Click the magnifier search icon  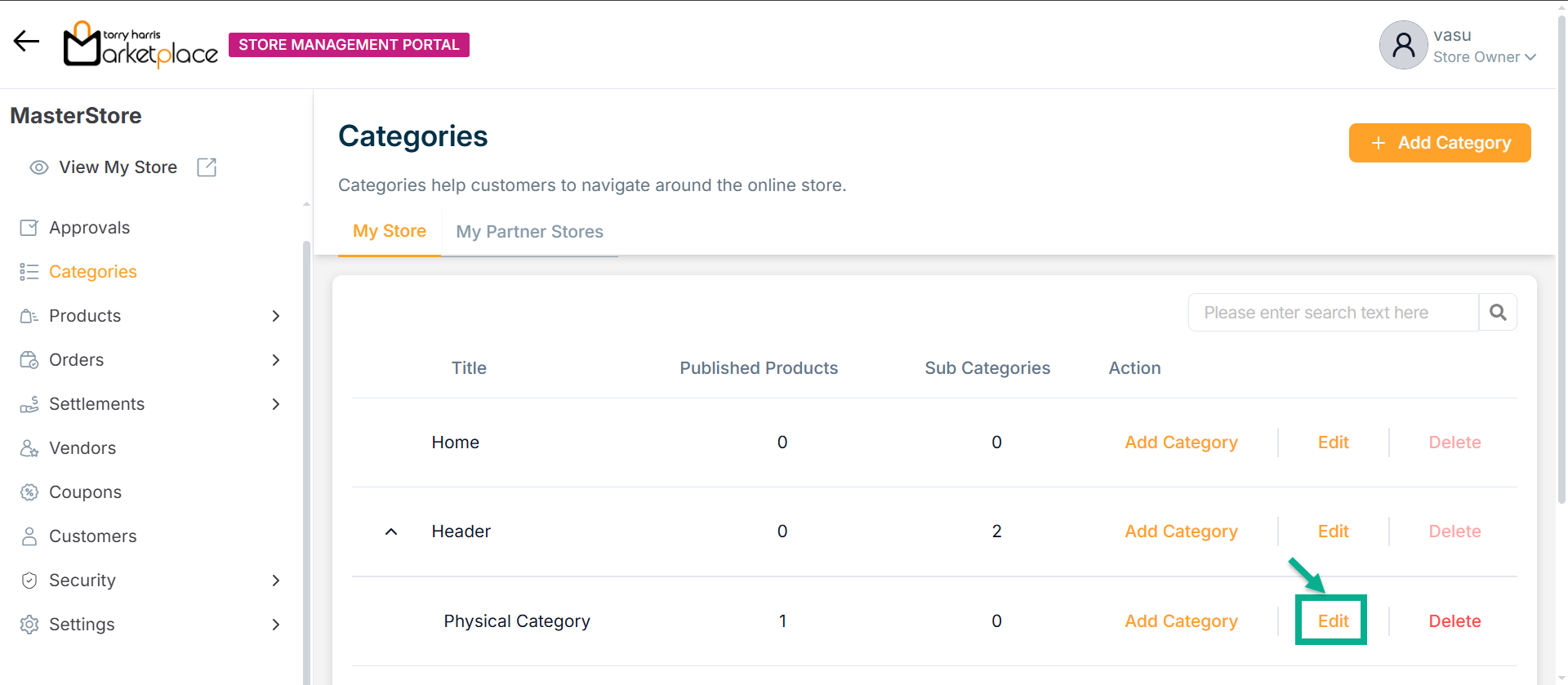[x=1498, y=313]
